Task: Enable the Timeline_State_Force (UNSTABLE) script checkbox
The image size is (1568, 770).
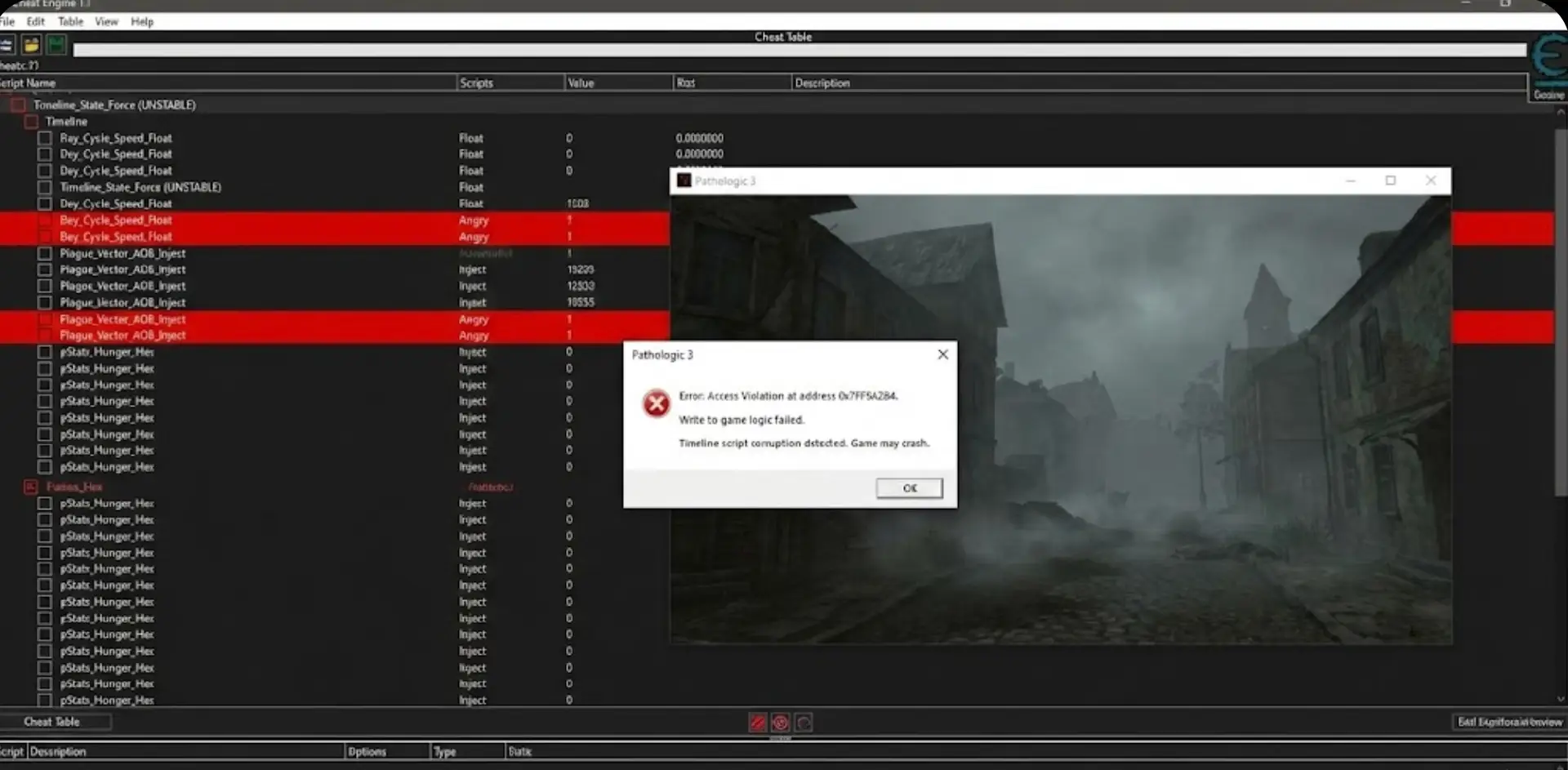Action: (18, 105)
